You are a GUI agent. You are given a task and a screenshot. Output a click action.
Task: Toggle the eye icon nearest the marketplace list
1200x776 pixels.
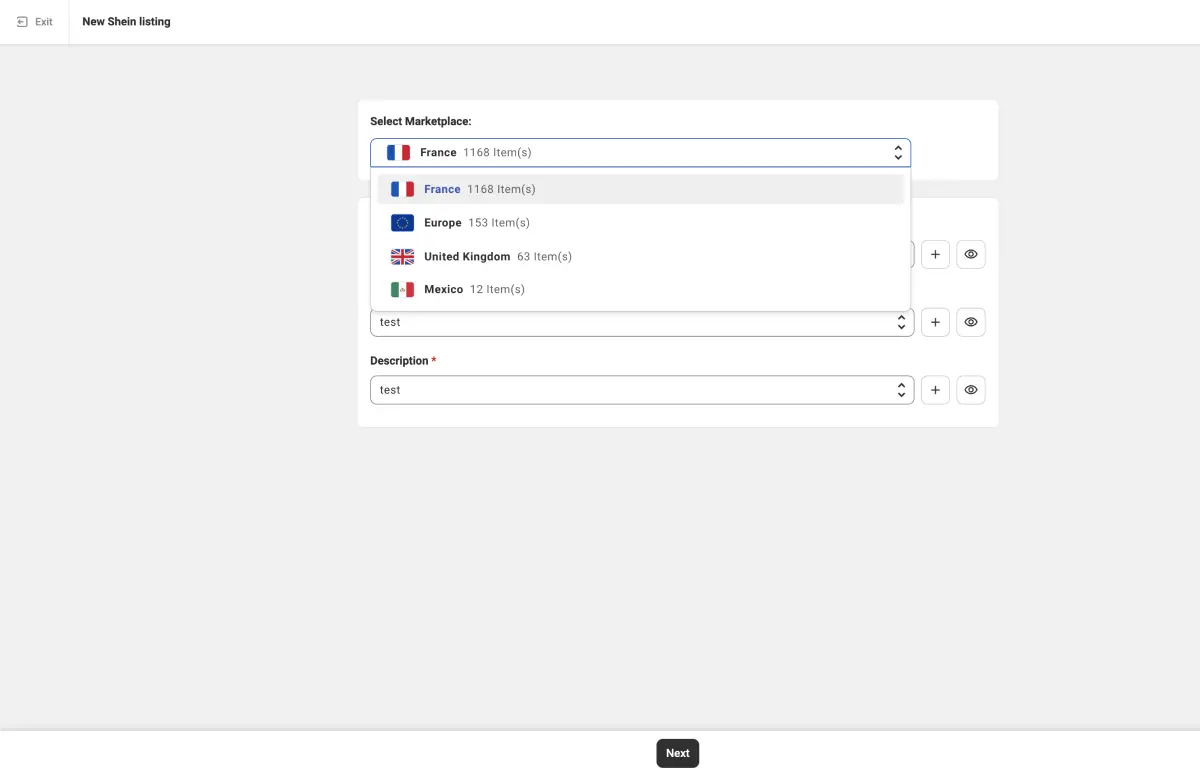[x=970, y=254]
